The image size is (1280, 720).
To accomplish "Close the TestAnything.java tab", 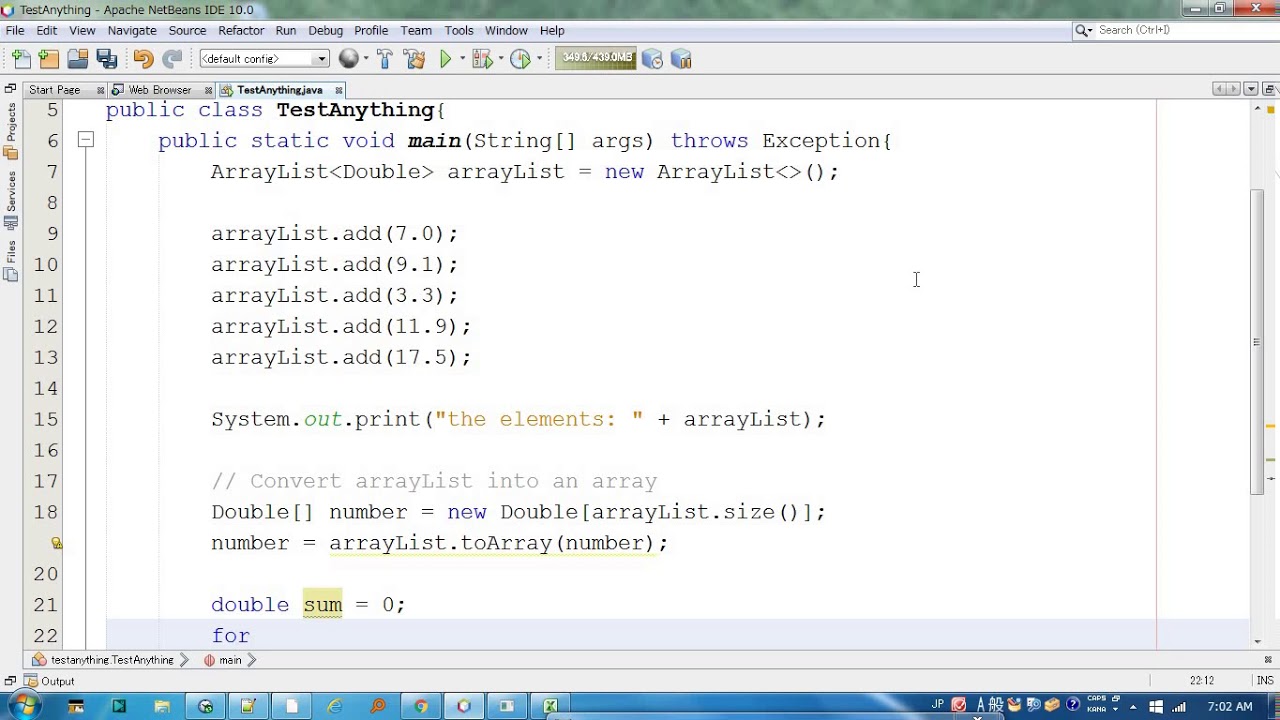I will point(339,90).
